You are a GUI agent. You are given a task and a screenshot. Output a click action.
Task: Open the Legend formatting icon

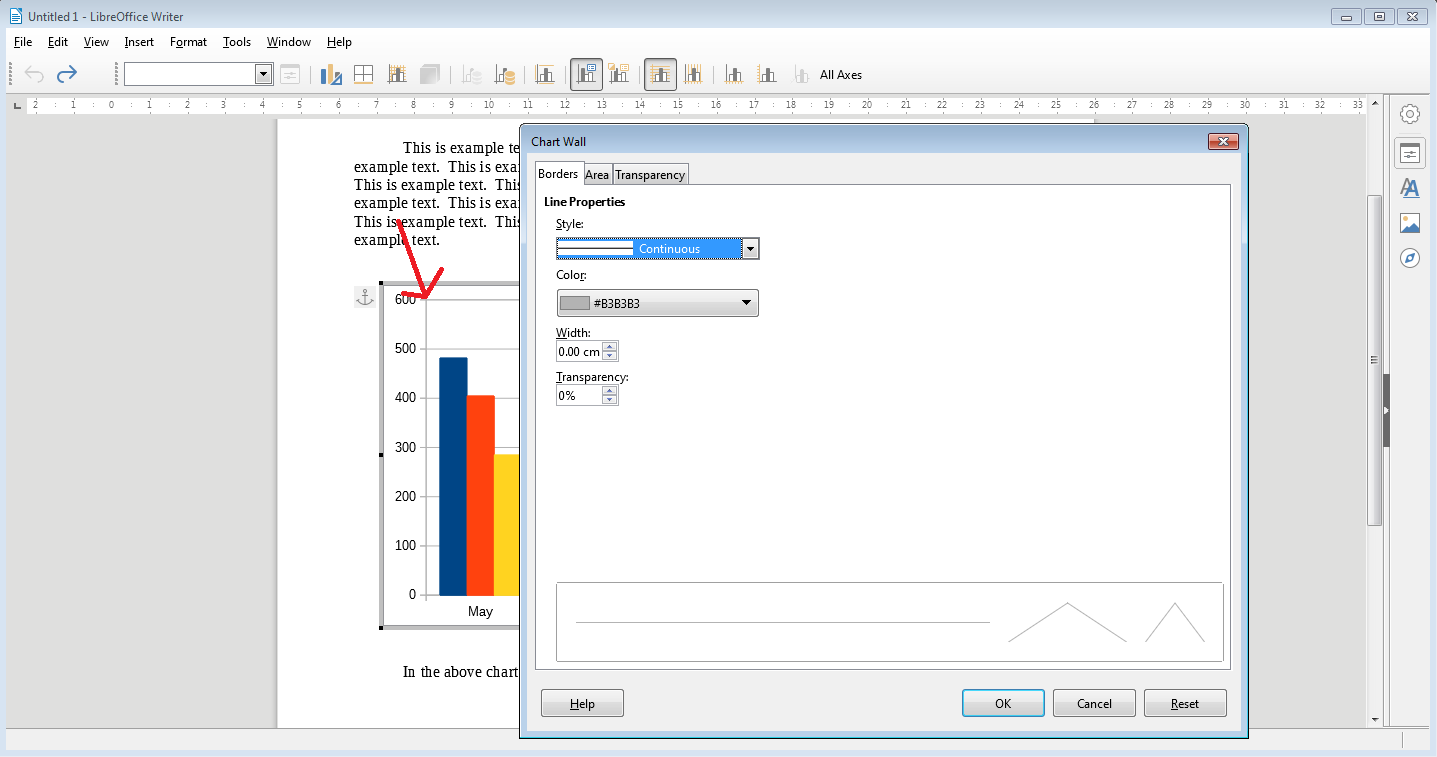click(x=619, y=74)
